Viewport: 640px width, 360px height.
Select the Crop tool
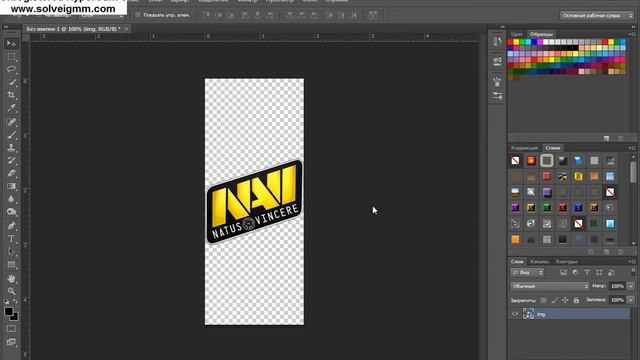pyautogui.click(x=11, y=95)
